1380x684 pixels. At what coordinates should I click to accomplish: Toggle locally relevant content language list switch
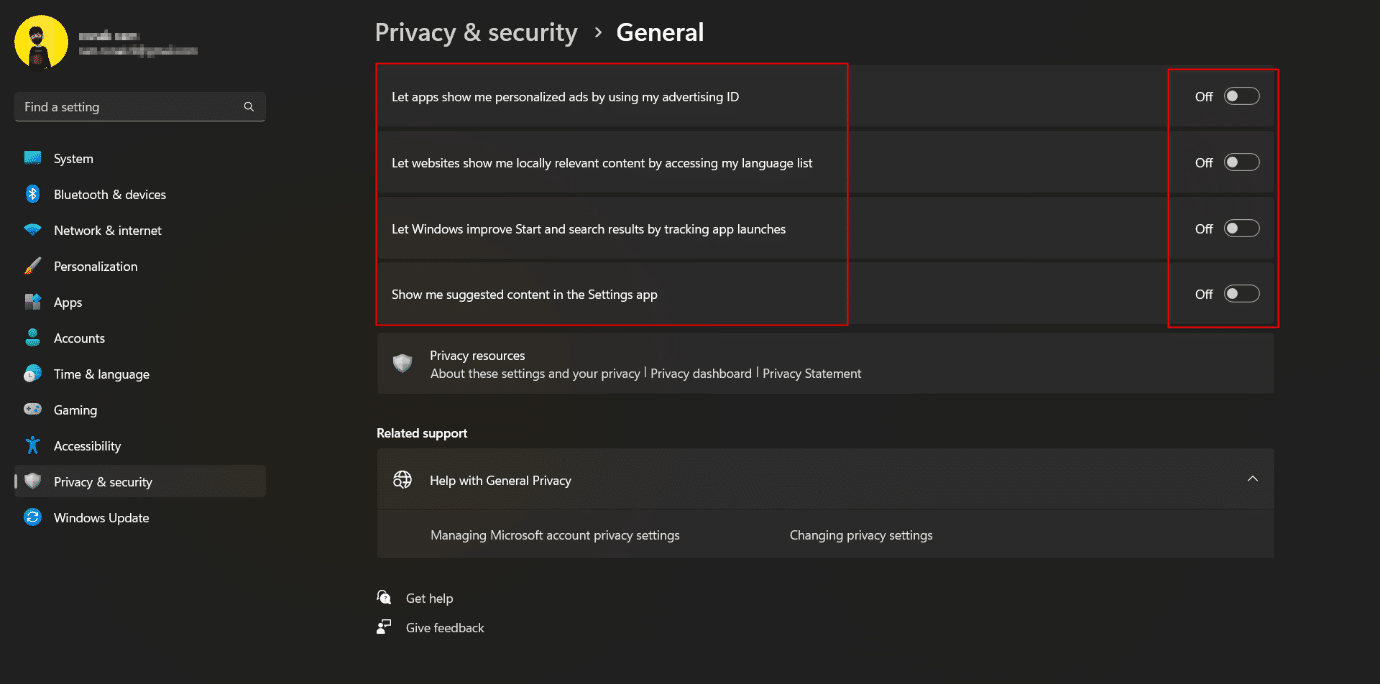pos(1241,163)
